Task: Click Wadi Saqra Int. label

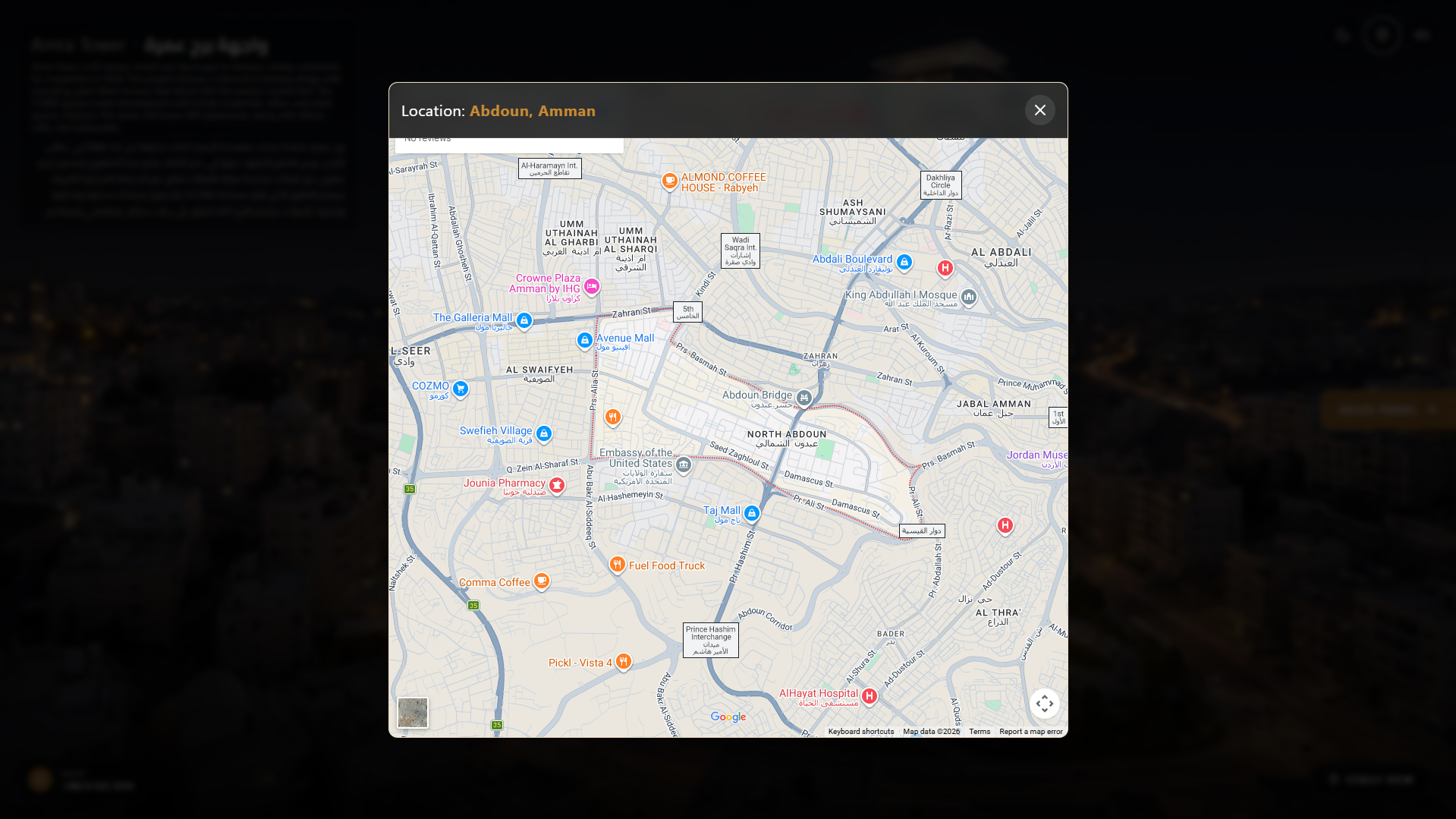Action: tap(741, 250)
